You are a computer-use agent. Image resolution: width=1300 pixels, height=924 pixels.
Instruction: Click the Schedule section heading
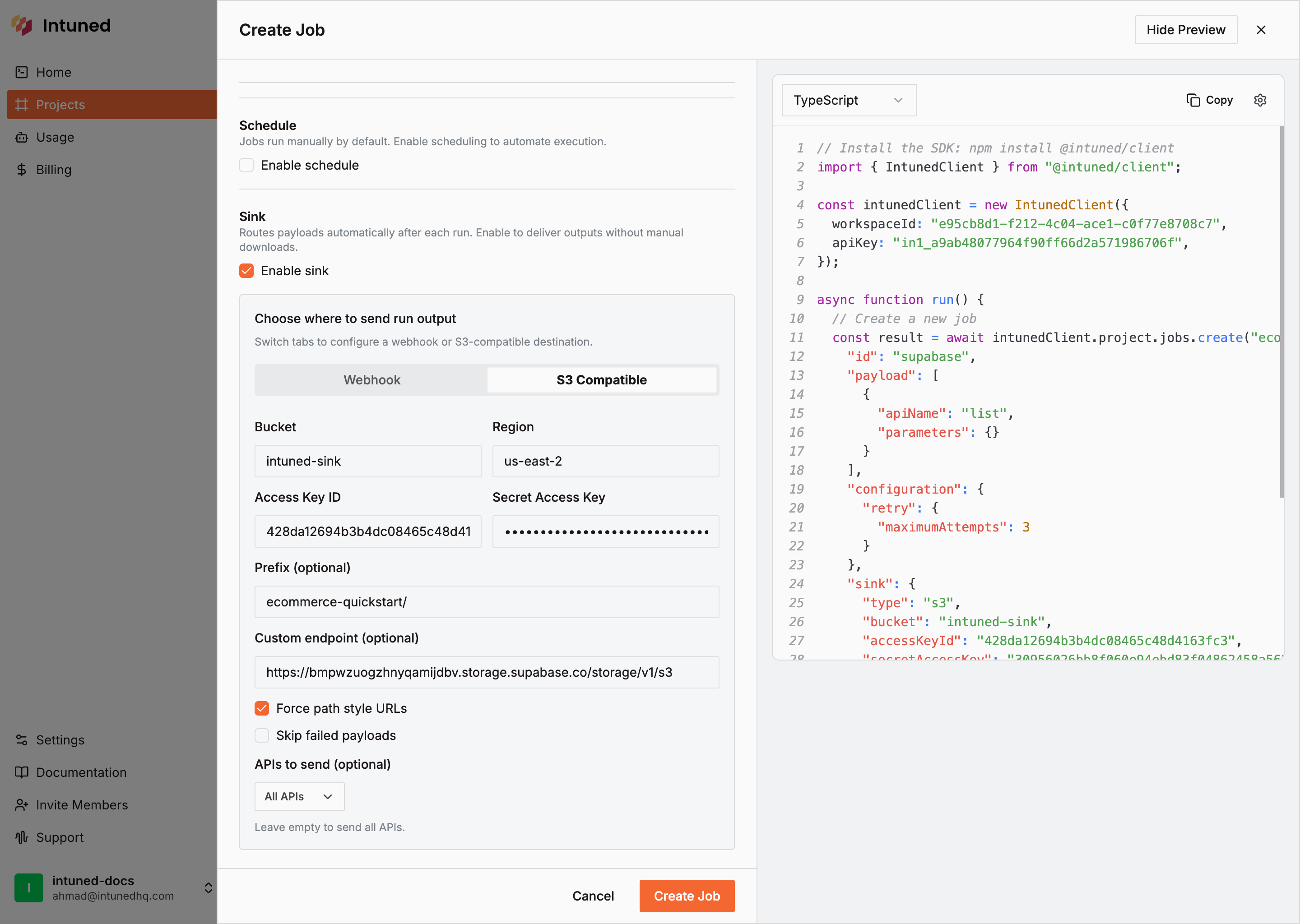click(268, 125)
